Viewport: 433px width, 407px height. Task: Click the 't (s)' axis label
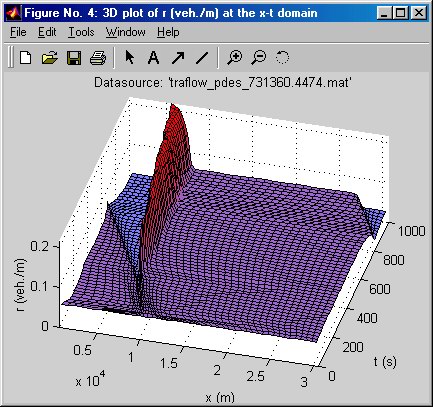coord(385,361)
